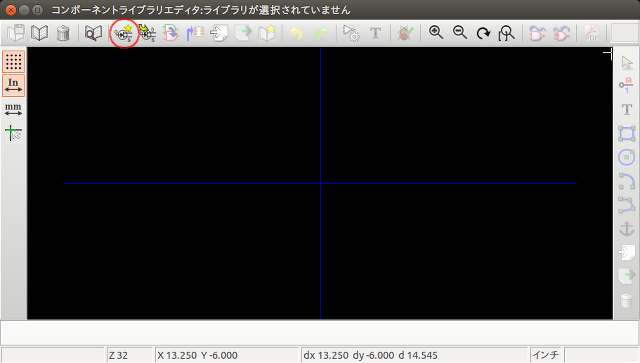Click the zoom out magnifier
Image resolution: width=640 pixels, height=363 pixels.
click(460, 33)
